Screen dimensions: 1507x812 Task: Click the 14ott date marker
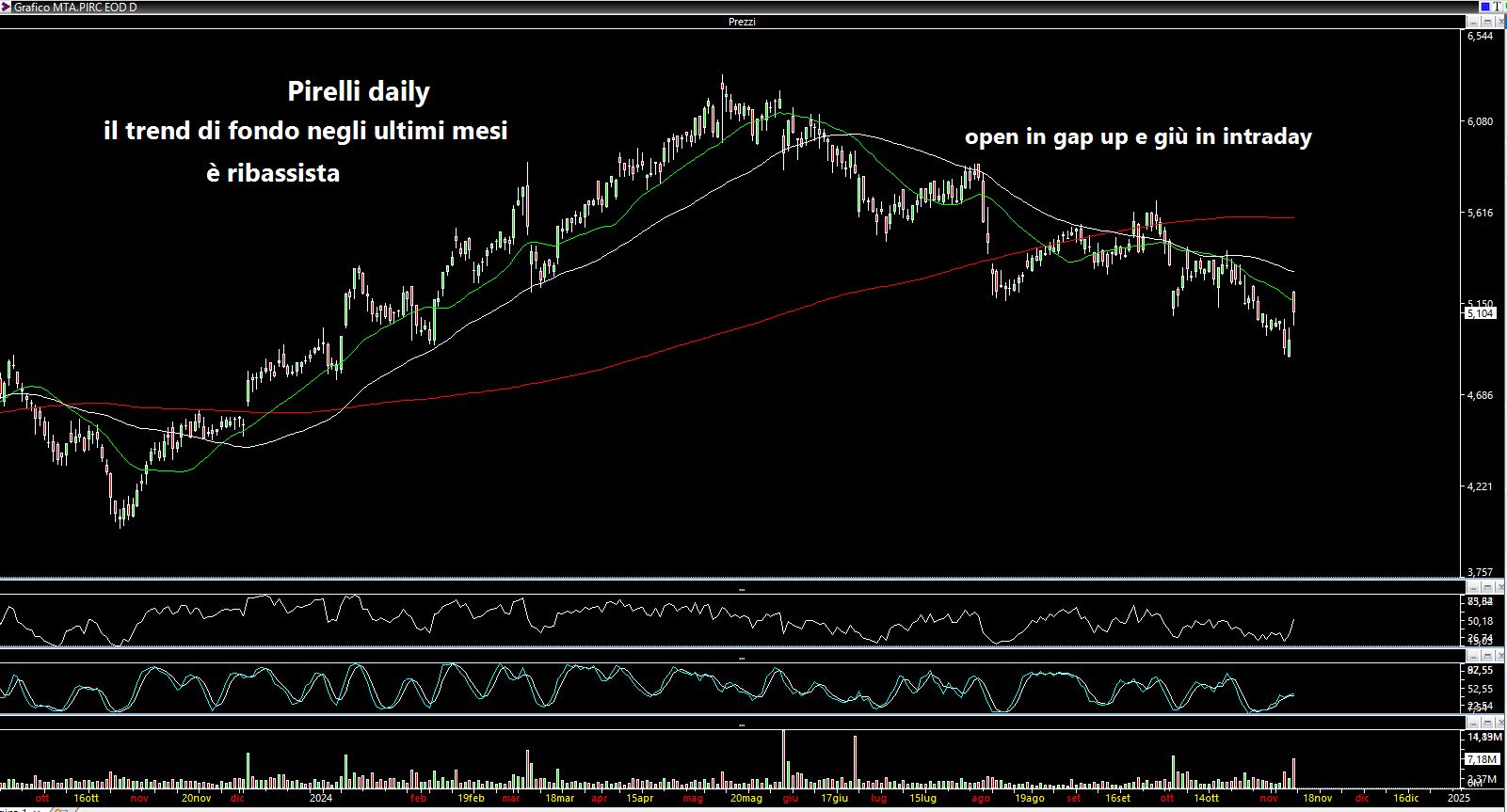pos(1206,798)
